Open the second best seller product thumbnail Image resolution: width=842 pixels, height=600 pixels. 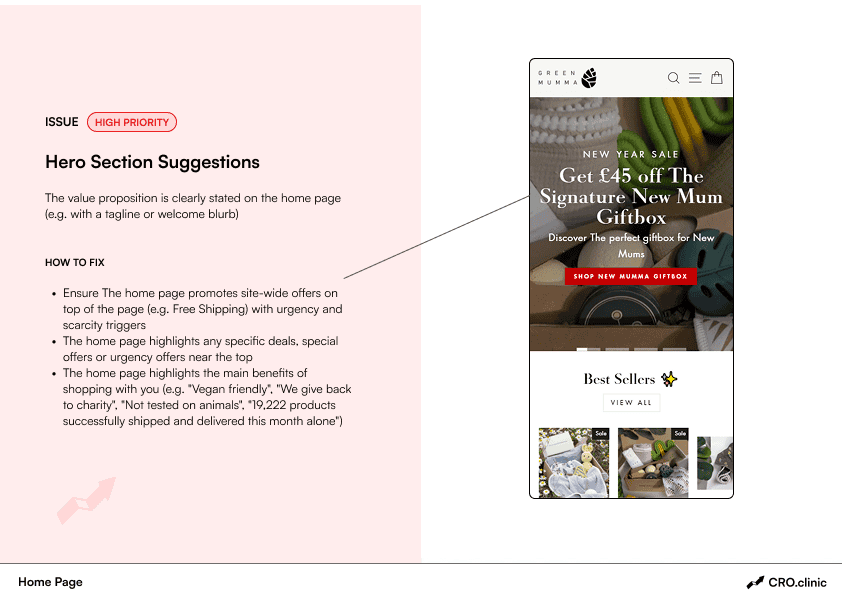click(653, 465)
